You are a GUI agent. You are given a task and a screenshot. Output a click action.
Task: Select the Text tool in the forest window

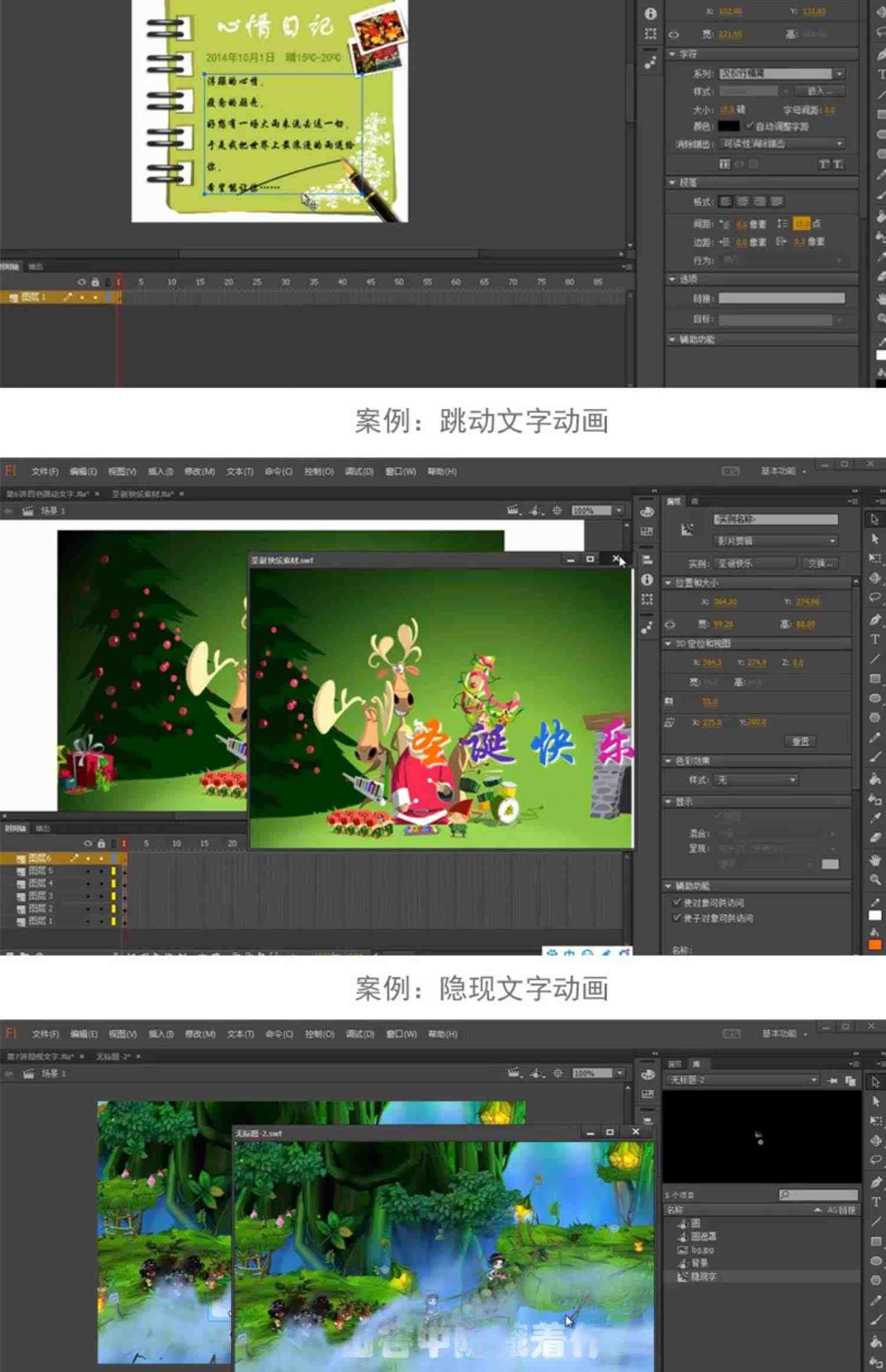click(875, 1202)
